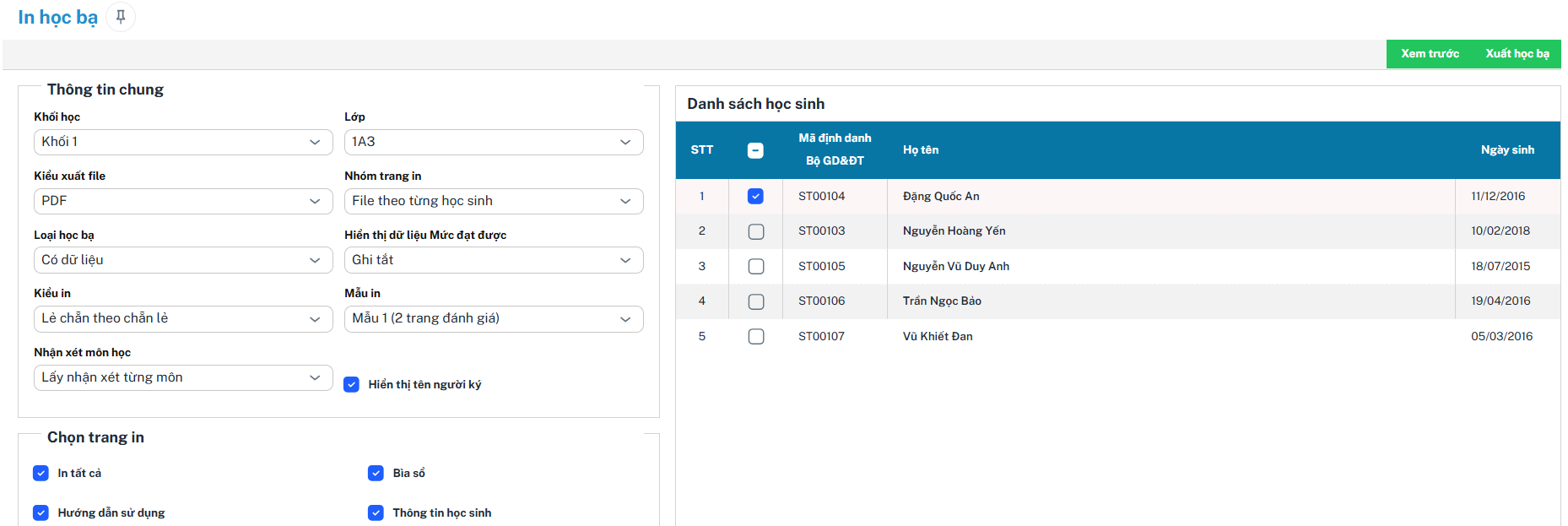Screen dimensions: 1568x526
Task: Click student code ST00103
Action: [x=821, y=230]
